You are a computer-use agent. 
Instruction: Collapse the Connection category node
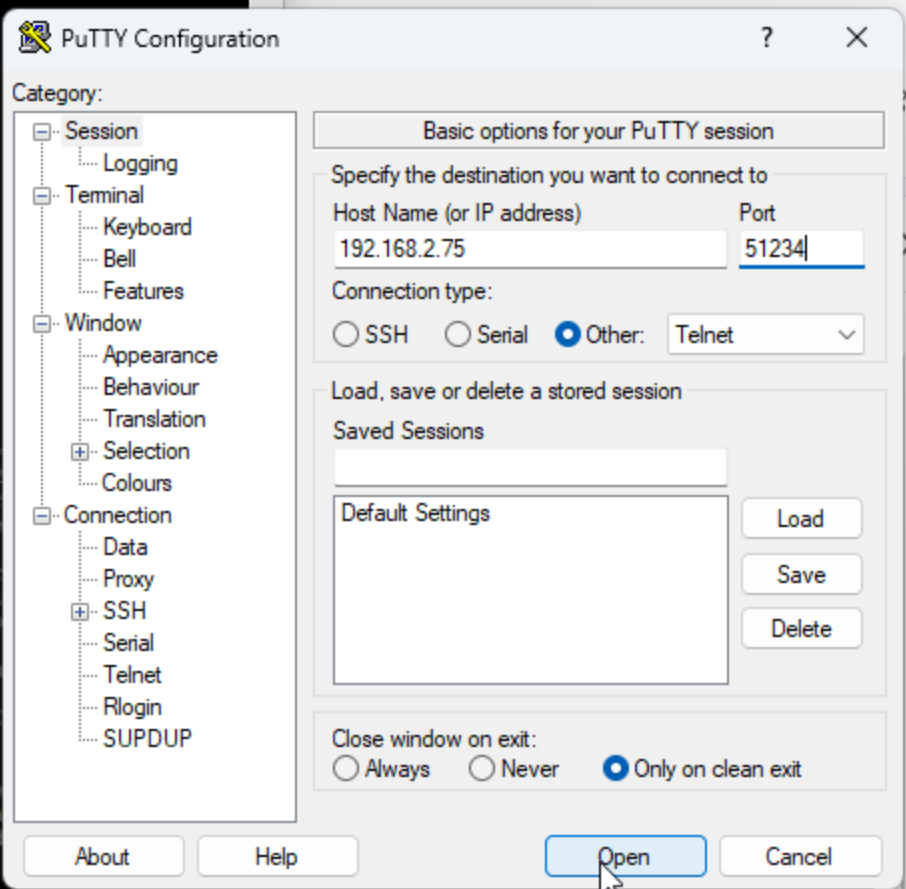point(42,516)
